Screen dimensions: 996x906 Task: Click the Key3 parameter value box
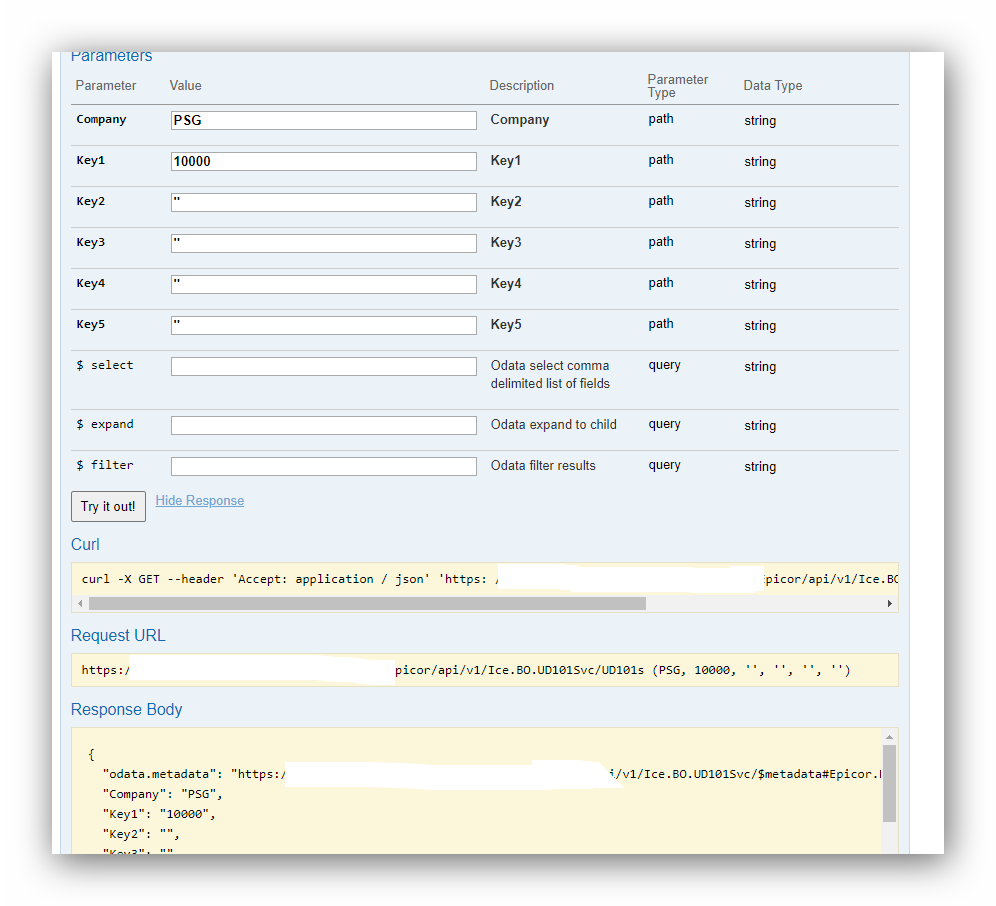pyautogui.click(x=322, y=243)
